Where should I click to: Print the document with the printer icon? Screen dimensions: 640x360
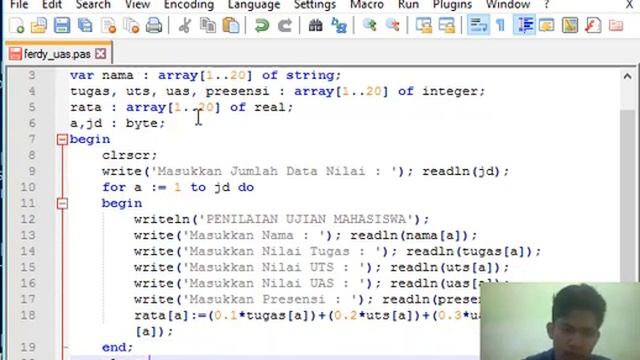pos(154,25)
